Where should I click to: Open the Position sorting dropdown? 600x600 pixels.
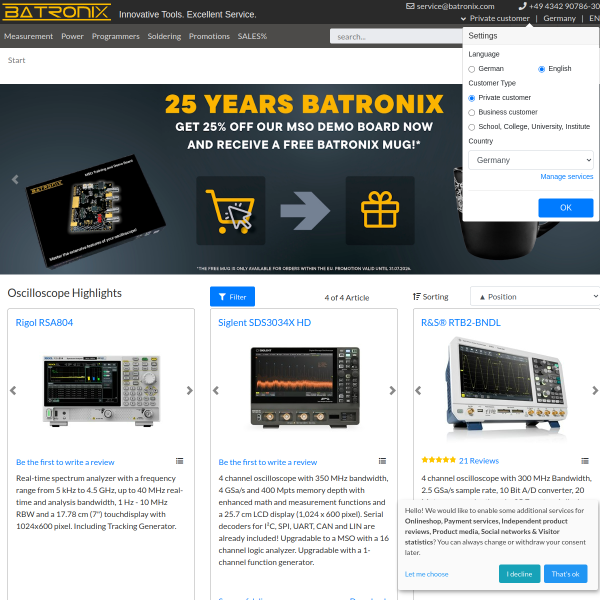[535, 297]
